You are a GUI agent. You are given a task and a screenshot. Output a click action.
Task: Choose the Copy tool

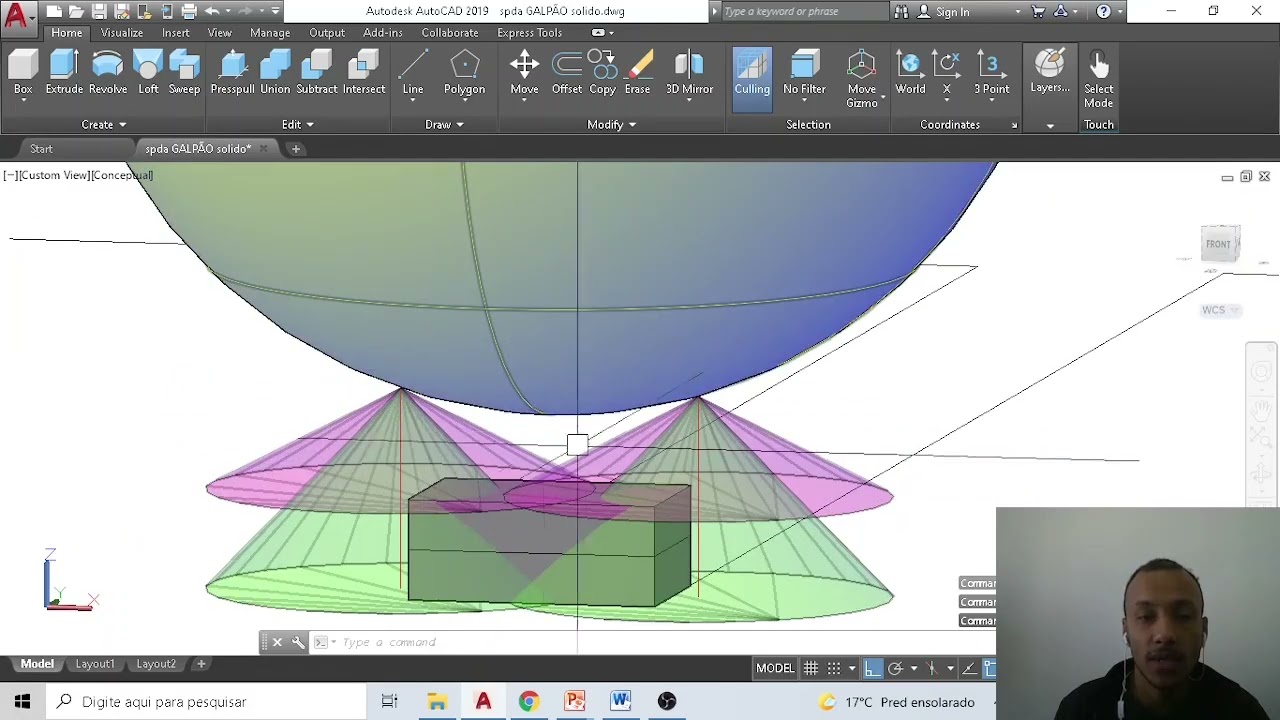pyautogui.click(x=603, y=74)
